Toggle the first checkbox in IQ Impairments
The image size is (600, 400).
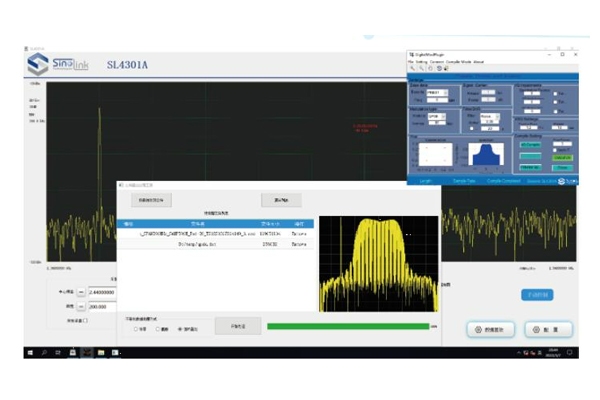tap(554, 93)
